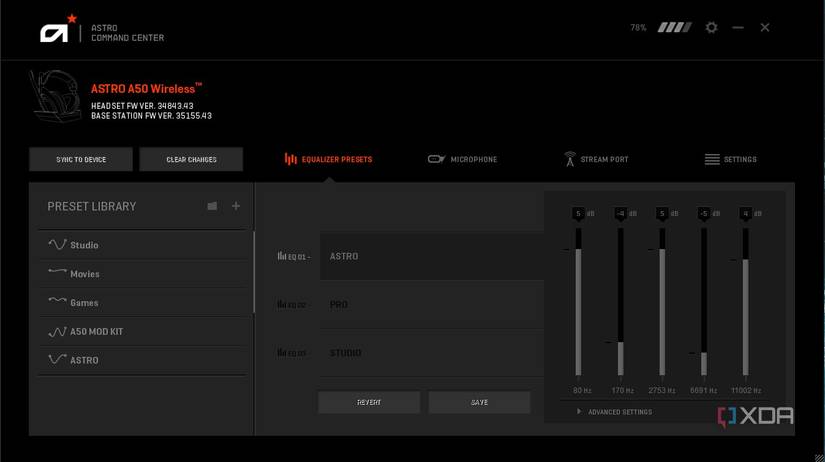
Task: Click the Preset Library heading
Action: pyautogui.click(x=92, y=206)
